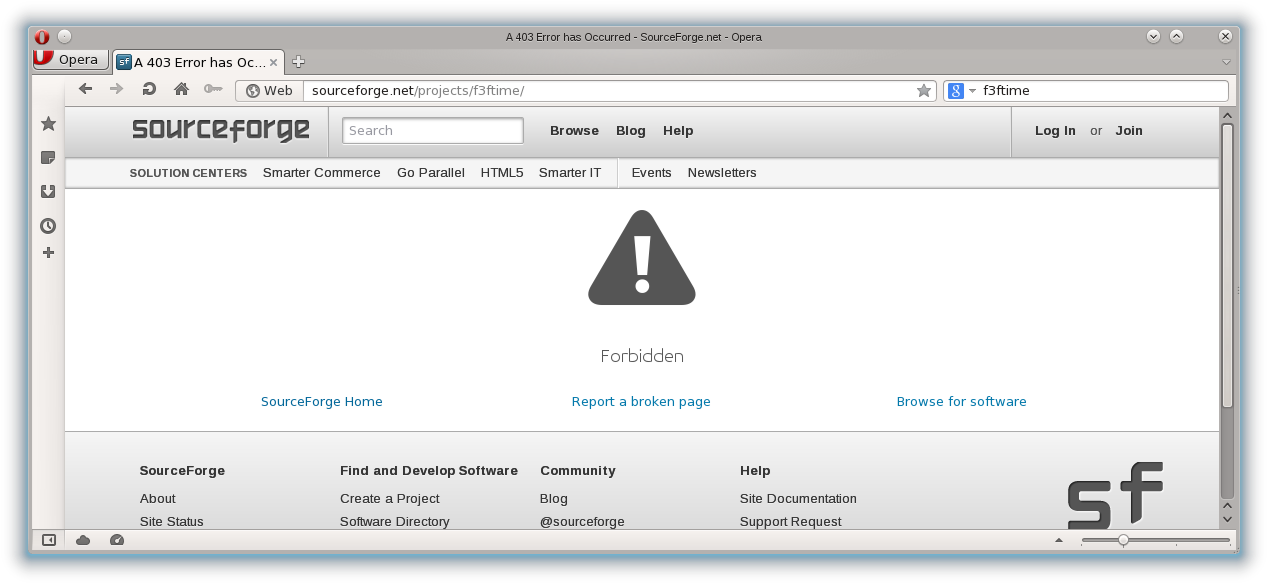Open the About footer link
This screenshot has height=583, width=1267.
(158, 499)
